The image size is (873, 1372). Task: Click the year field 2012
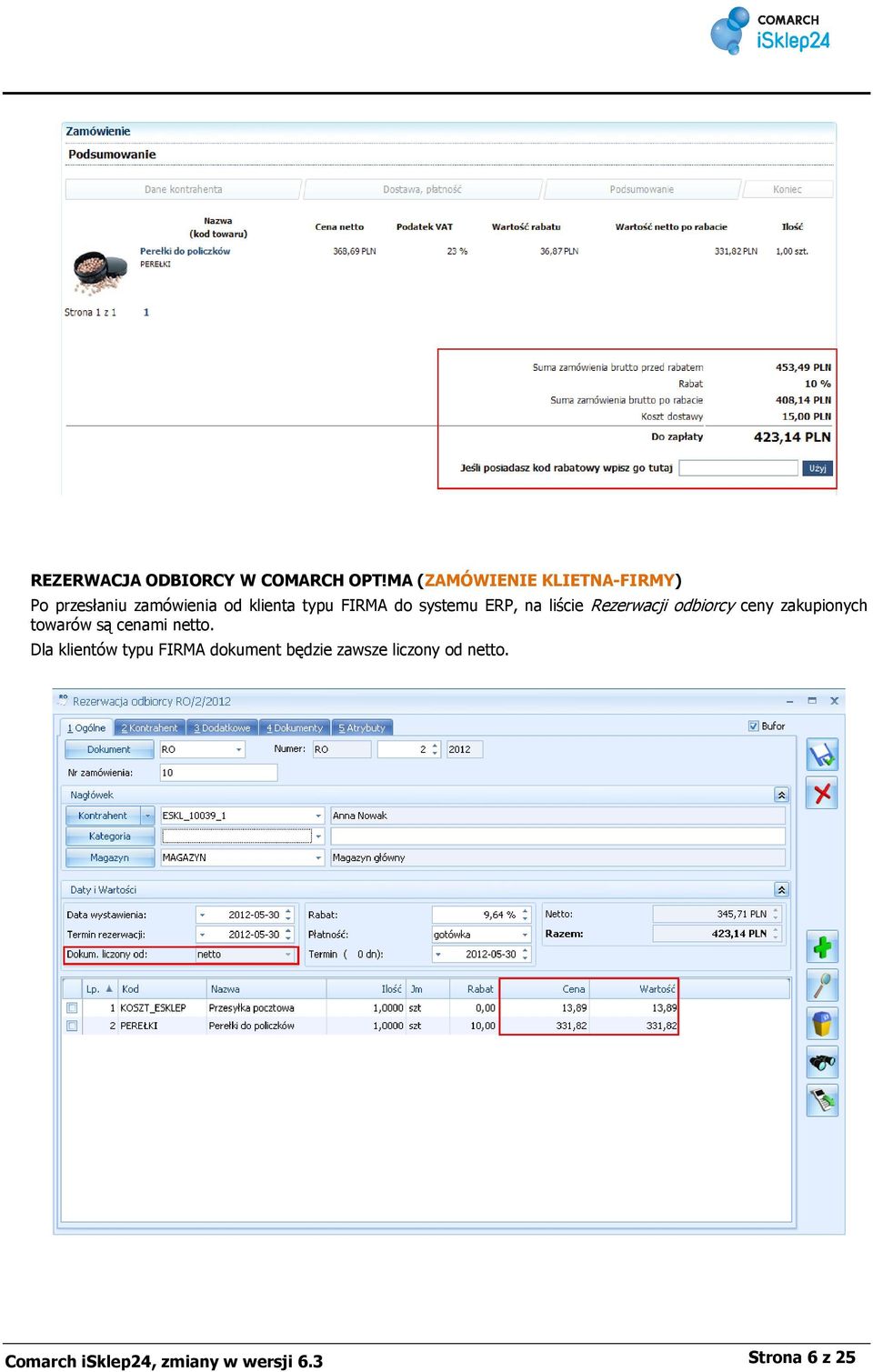[464, 749]
